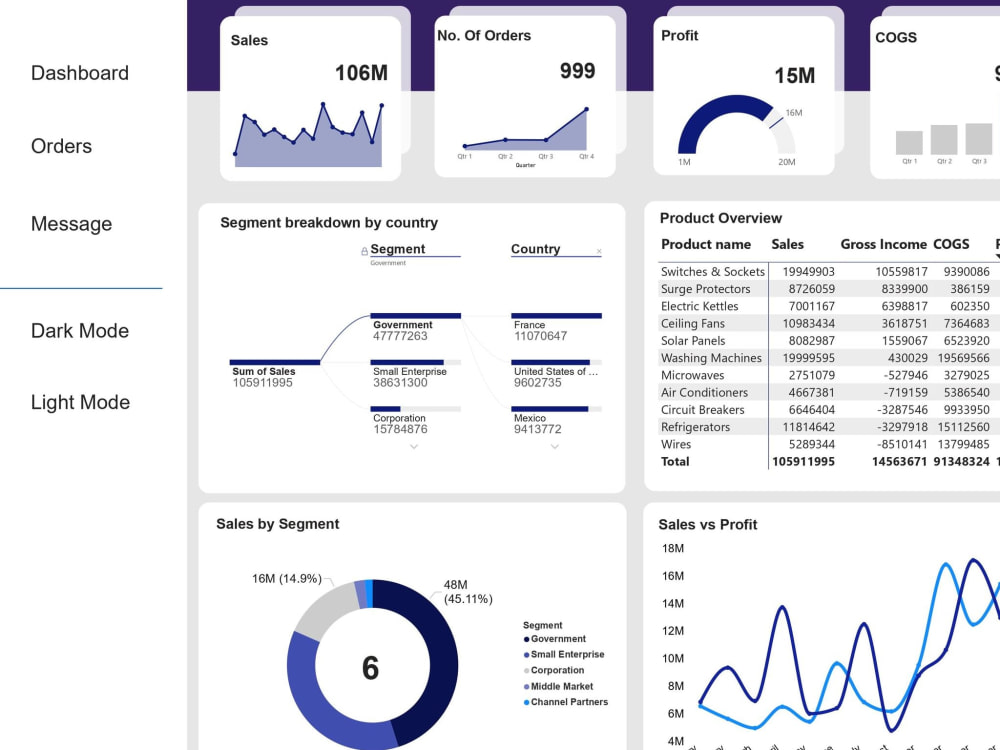Click the Sum of Sales root node
Viewport: 1000px width, 750px height.
point(274,374)
